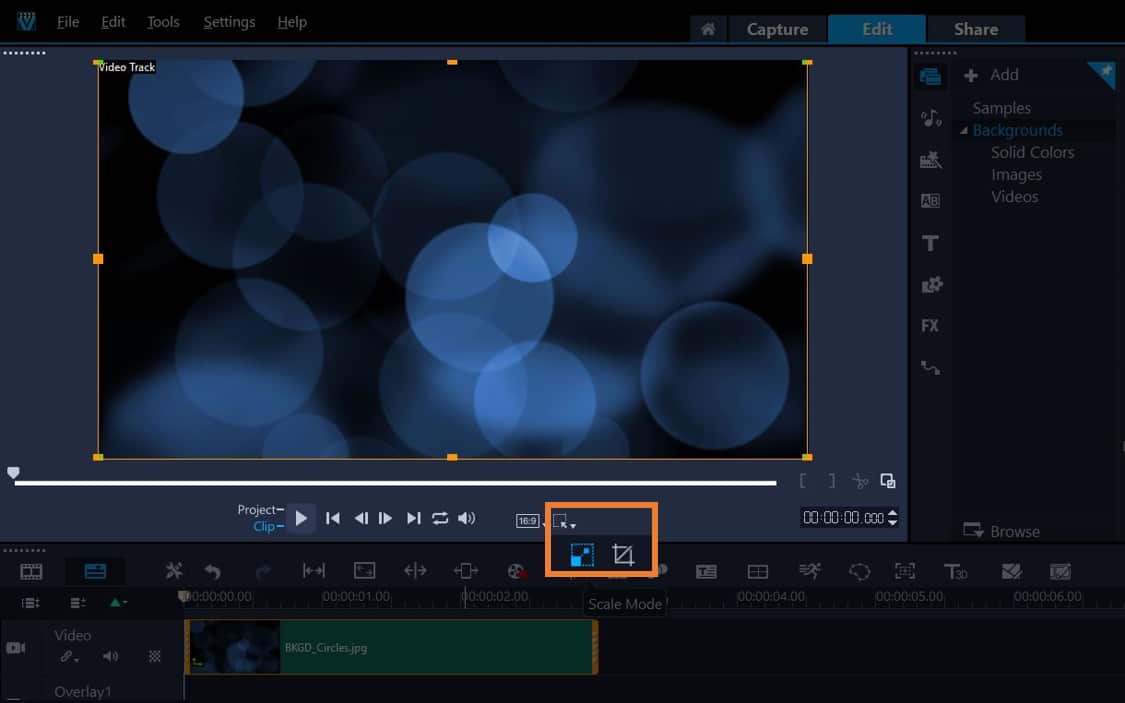Play the preview

coord(301,518)
